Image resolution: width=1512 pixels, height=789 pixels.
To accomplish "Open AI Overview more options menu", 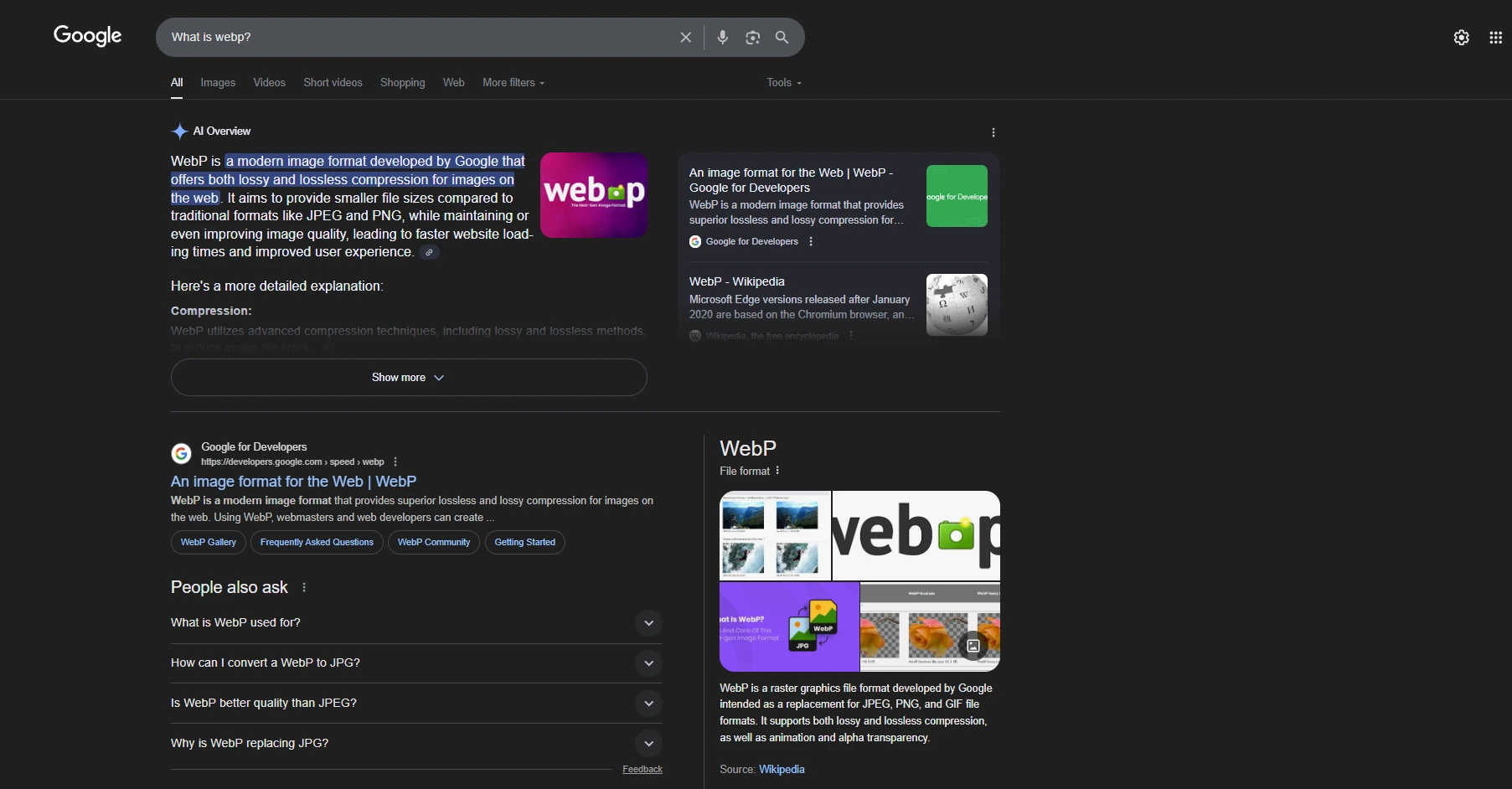I will (993, 132).
